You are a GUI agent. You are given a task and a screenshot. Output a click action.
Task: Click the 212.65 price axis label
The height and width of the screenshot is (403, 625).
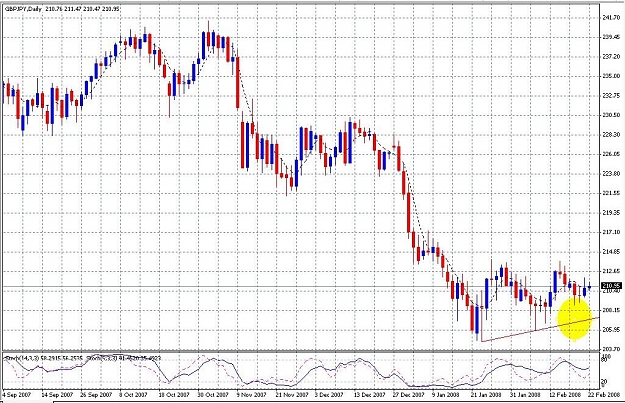coord(611,271)
